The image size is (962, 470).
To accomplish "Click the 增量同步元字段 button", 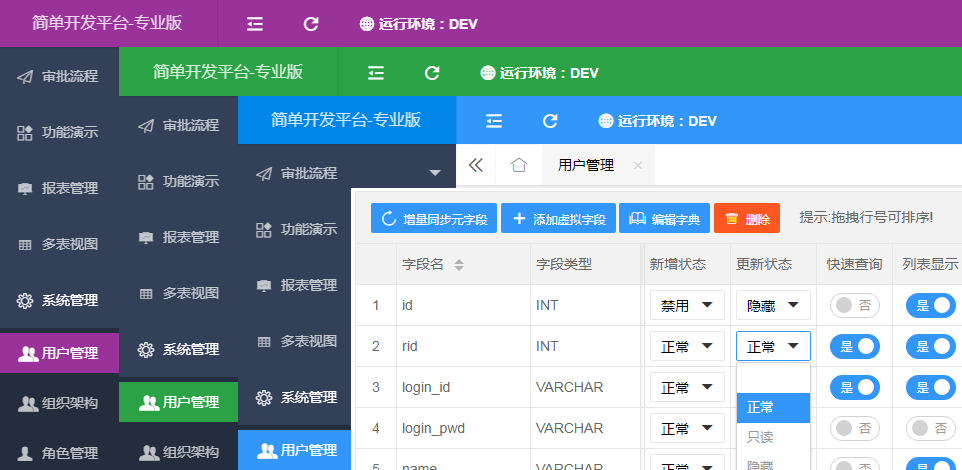I will coord(434,219).
